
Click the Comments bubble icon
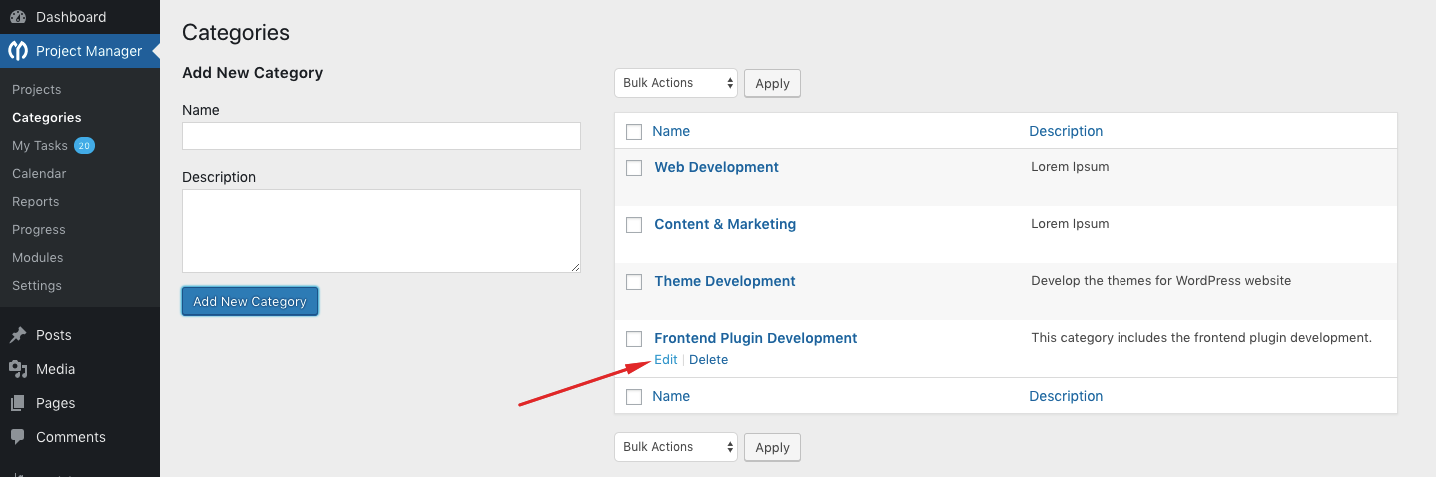[x=18, y=437]
